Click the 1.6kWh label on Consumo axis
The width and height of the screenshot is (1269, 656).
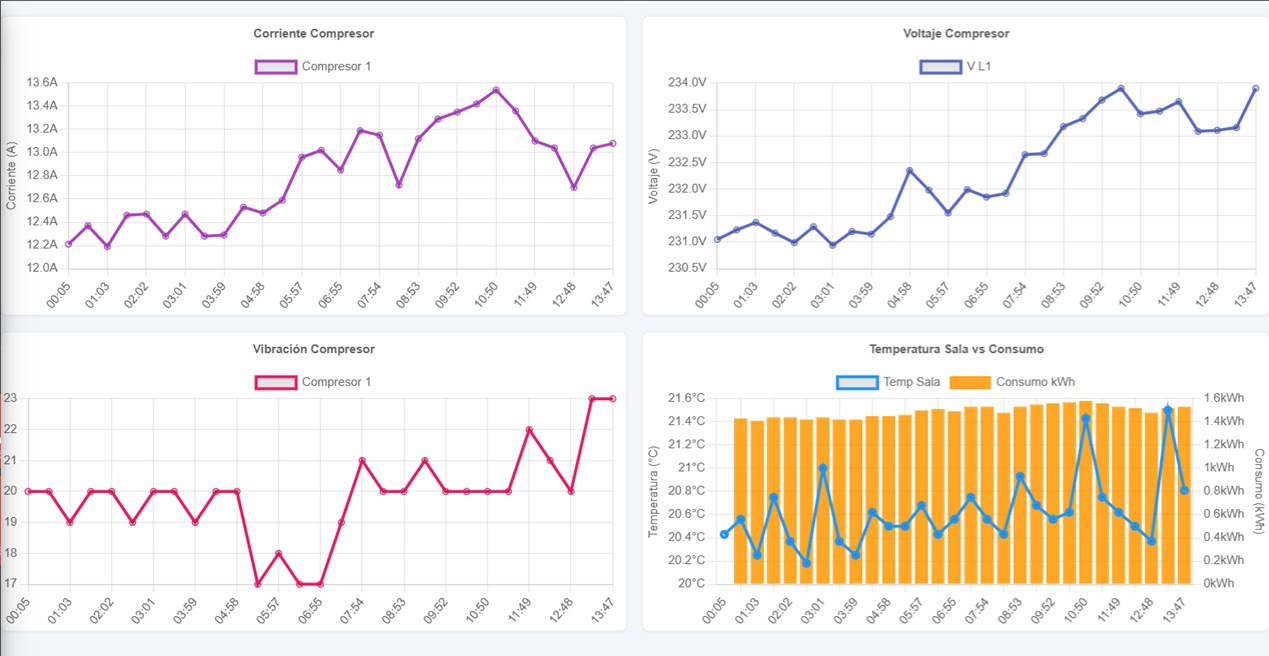click(x=1223, y=398)
